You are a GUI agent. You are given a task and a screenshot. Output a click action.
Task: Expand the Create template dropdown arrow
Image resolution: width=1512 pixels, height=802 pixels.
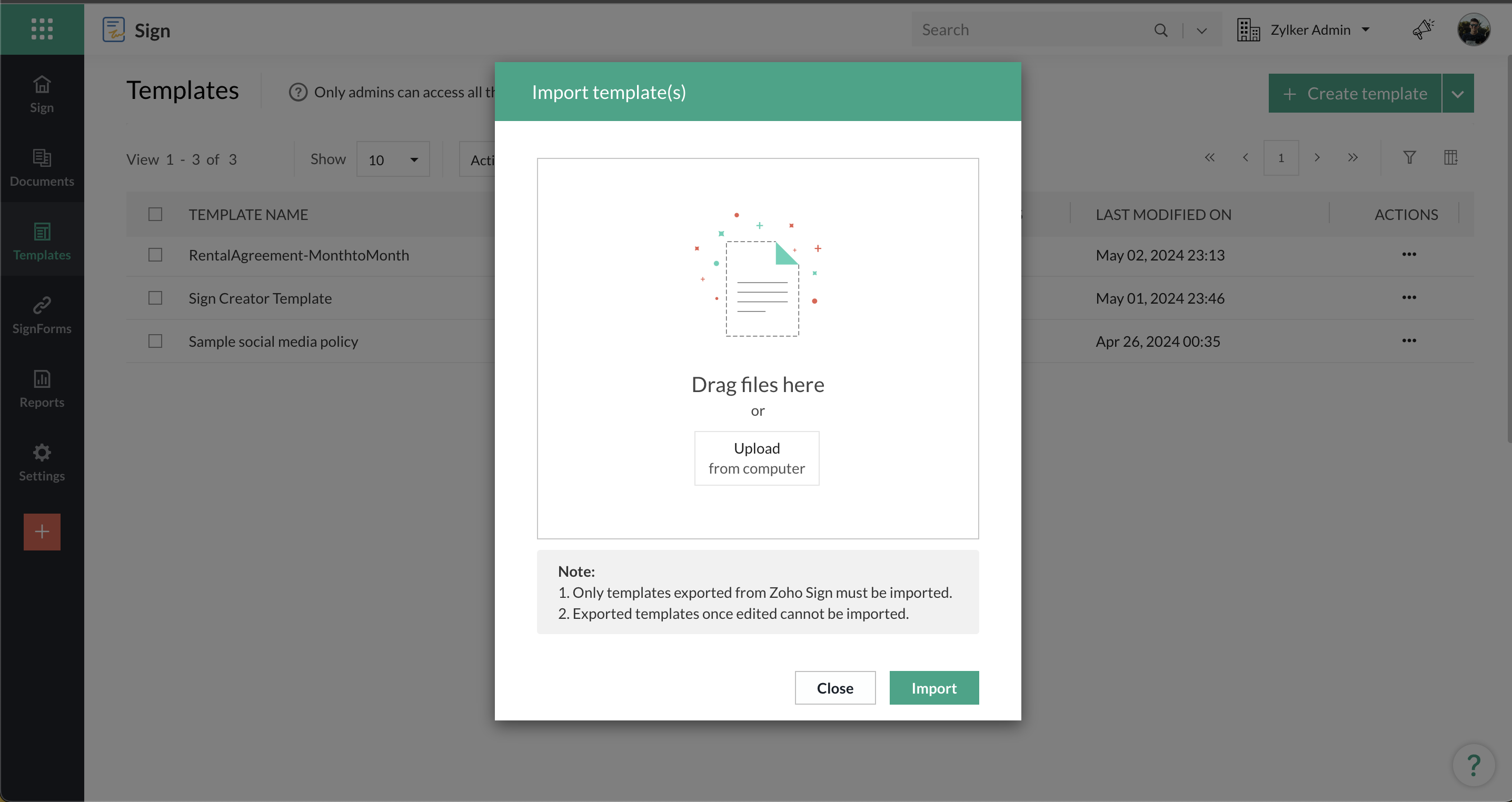1457,94
